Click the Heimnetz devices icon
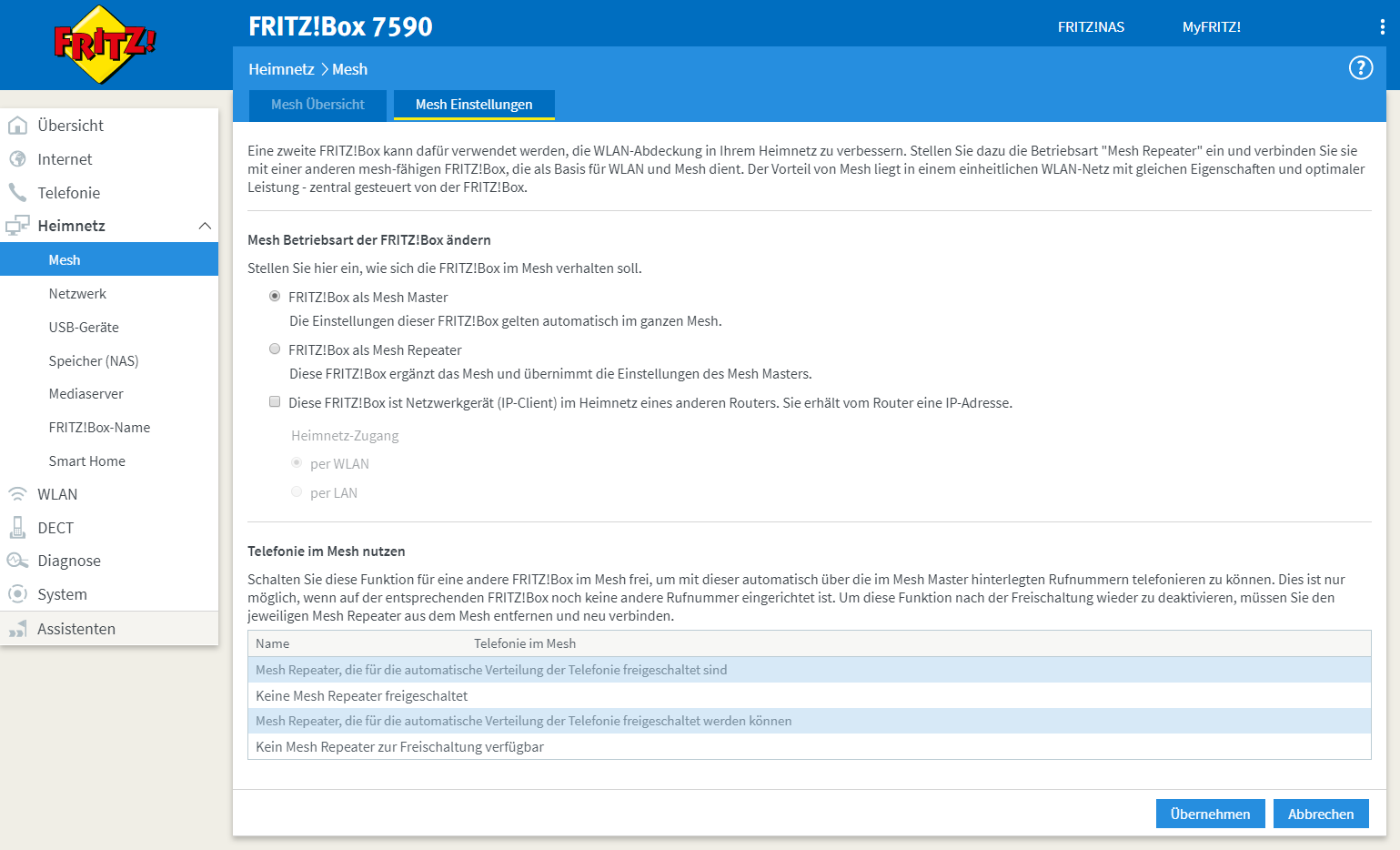Image resolution: width=1400 pixels, height=850 pixels. [17, 226]
